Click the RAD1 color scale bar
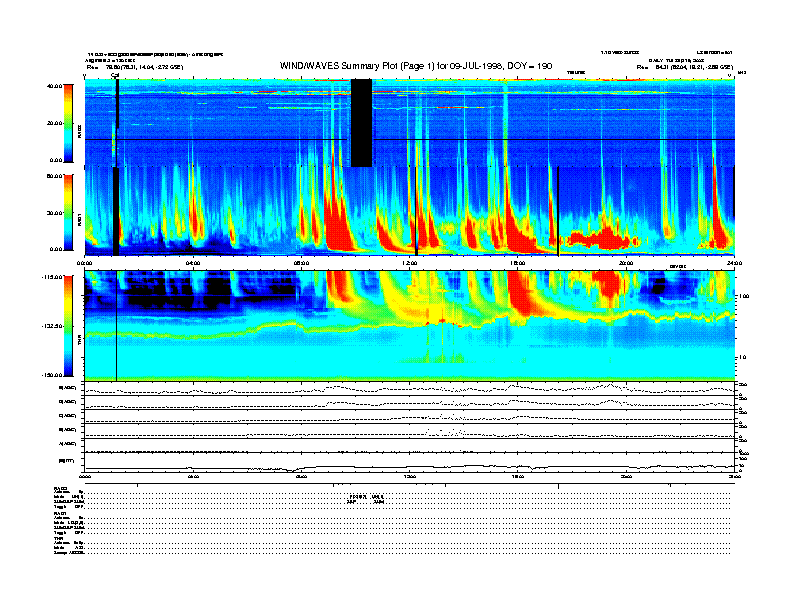This screenshot has height=612, width=792. coord(68,212)
